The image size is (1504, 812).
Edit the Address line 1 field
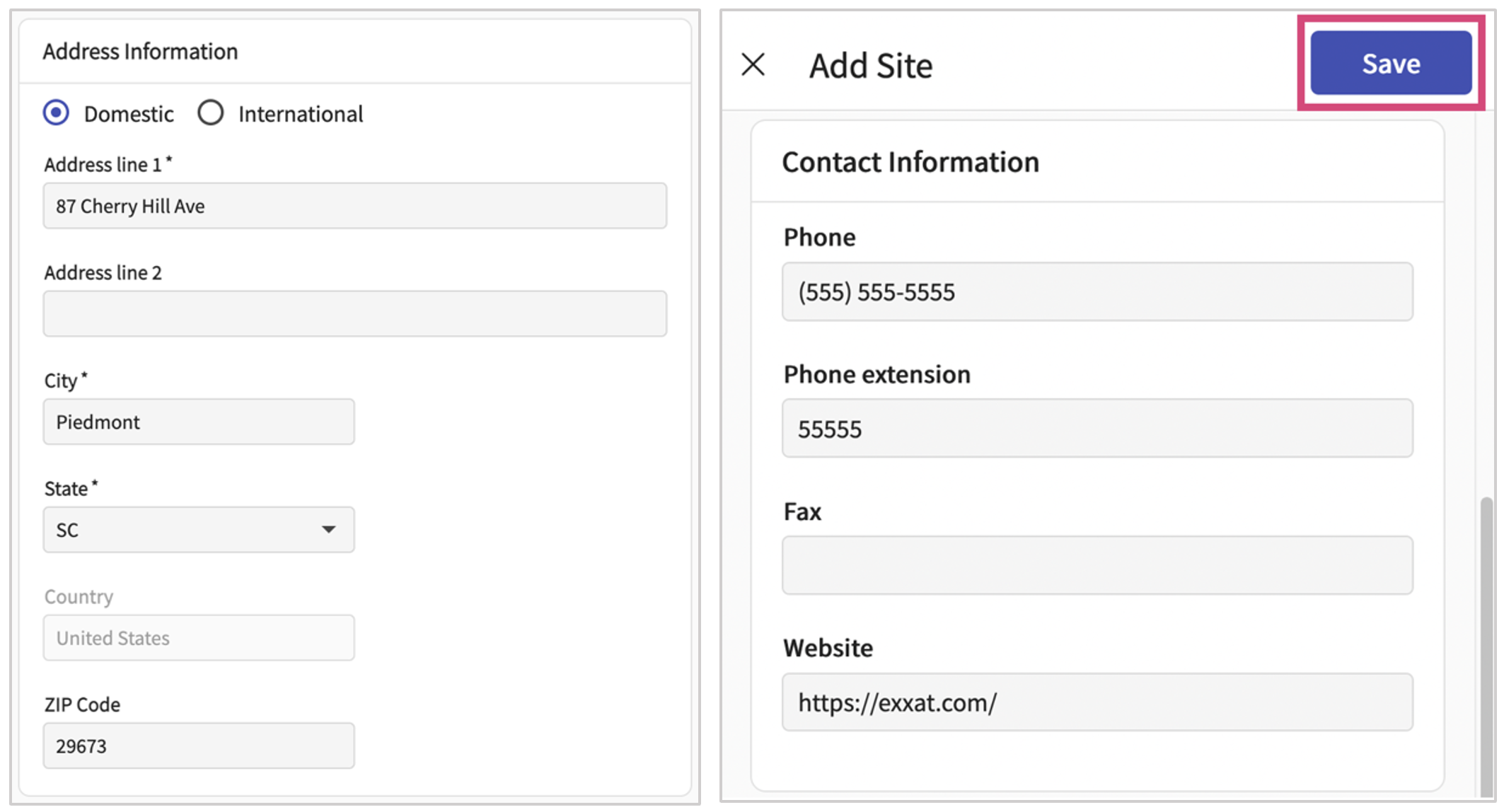[354, 206]
